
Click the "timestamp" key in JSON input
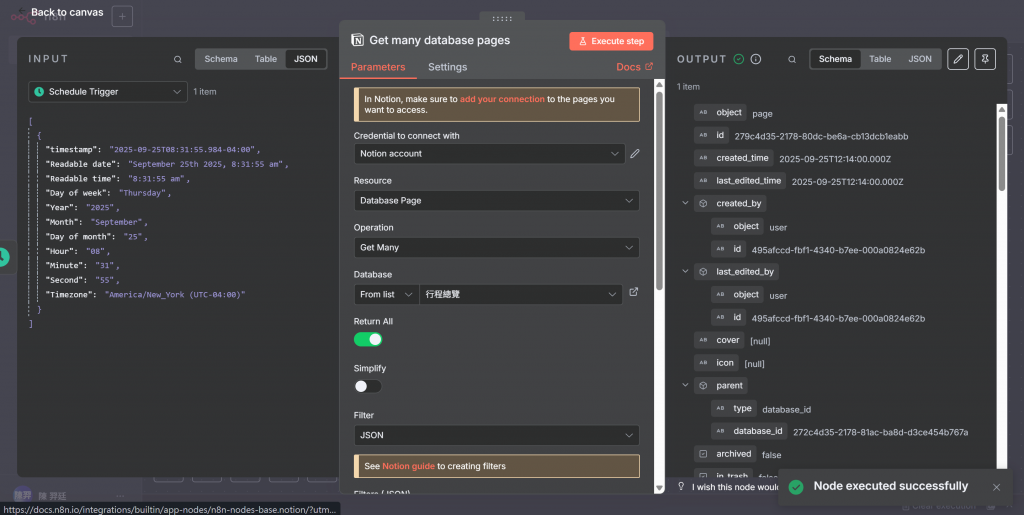pos(72,149)
